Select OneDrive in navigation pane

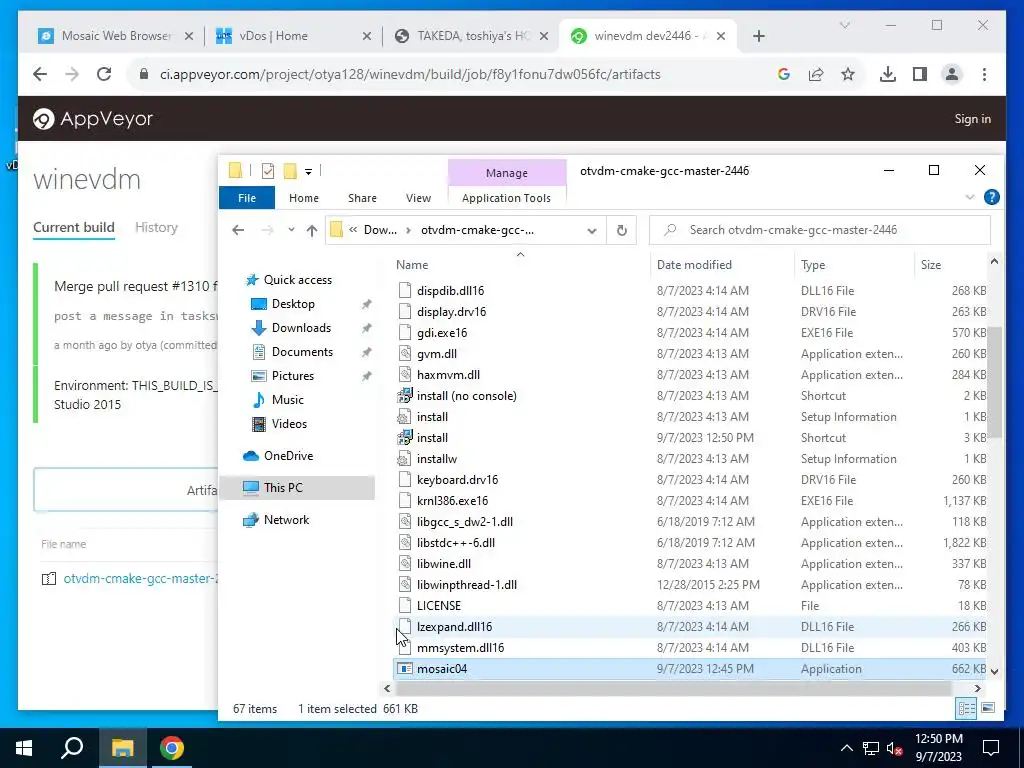288,456
